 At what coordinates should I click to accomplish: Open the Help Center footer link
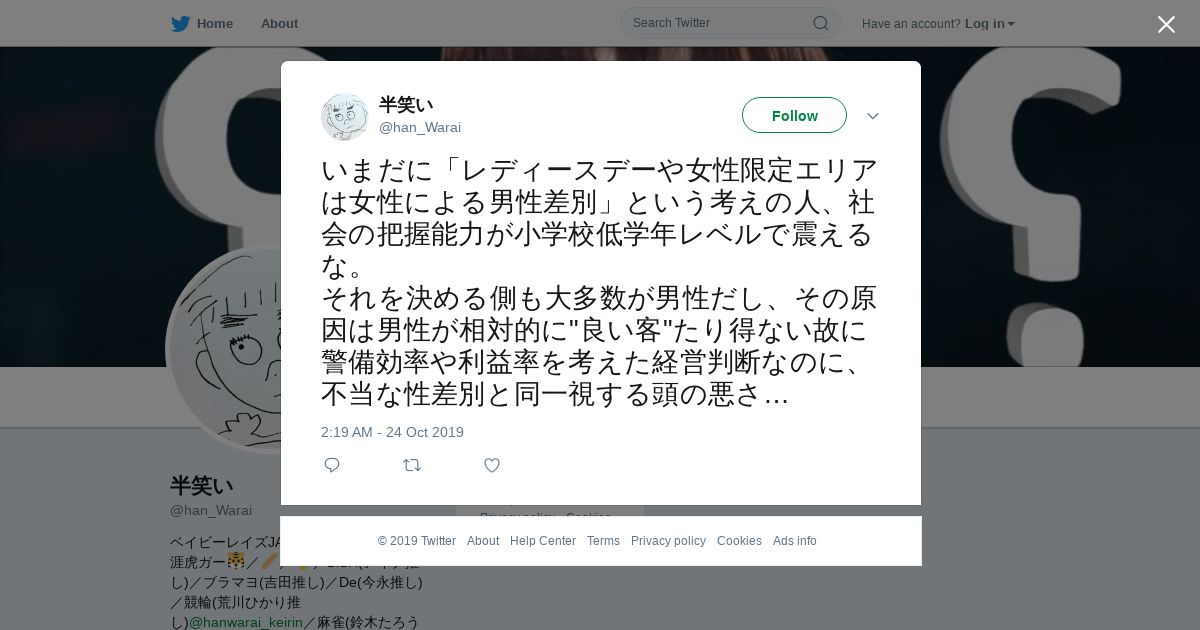coord(543,541)
